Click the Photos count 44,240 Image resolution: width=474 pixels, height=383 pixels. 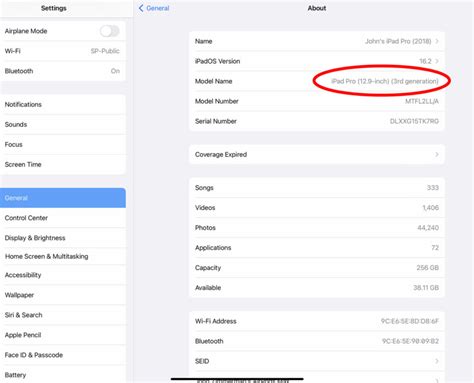(x=428, y=228)
